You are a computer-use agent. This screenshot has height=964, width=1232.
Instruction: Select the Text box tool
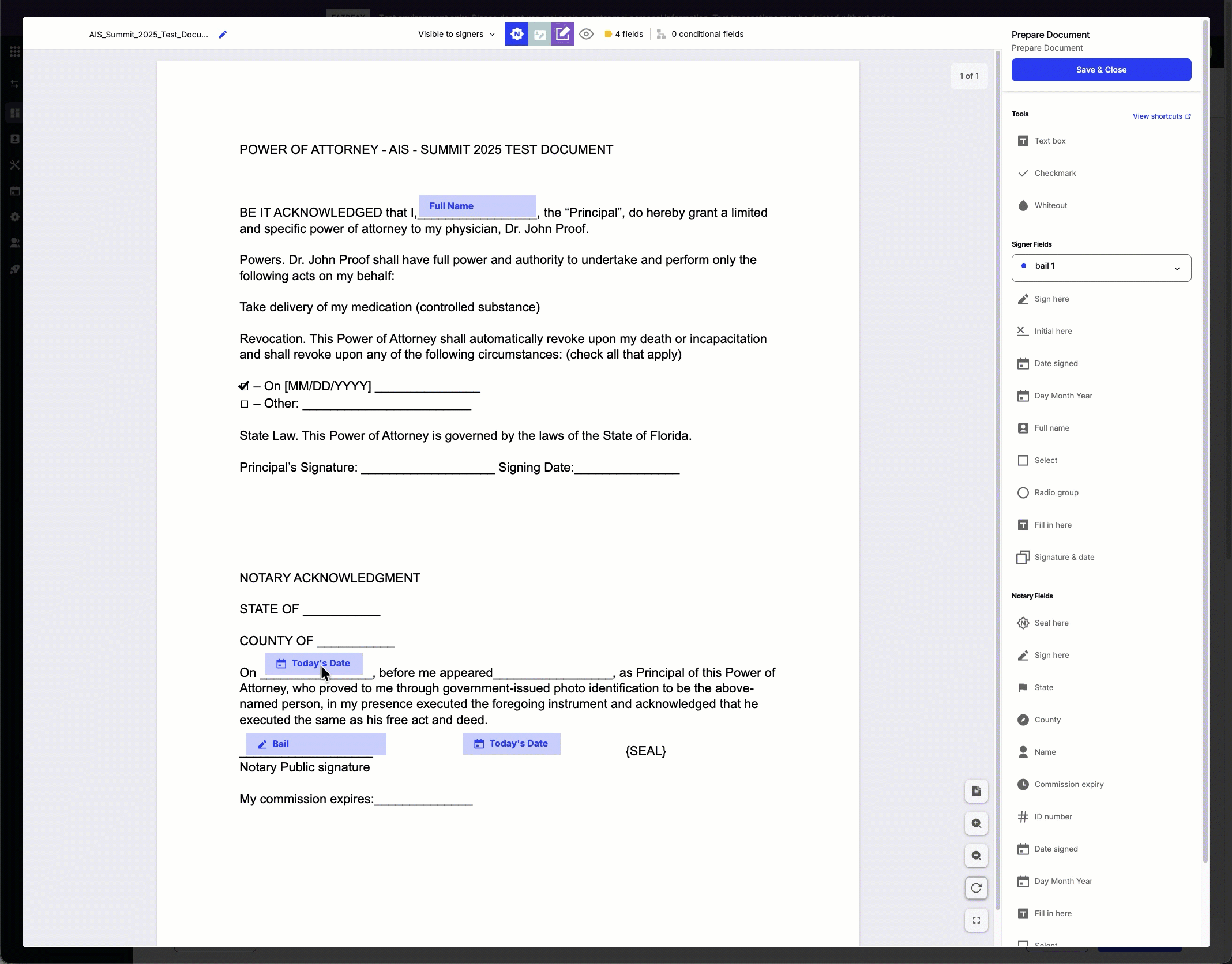[x=1101, y=141]
